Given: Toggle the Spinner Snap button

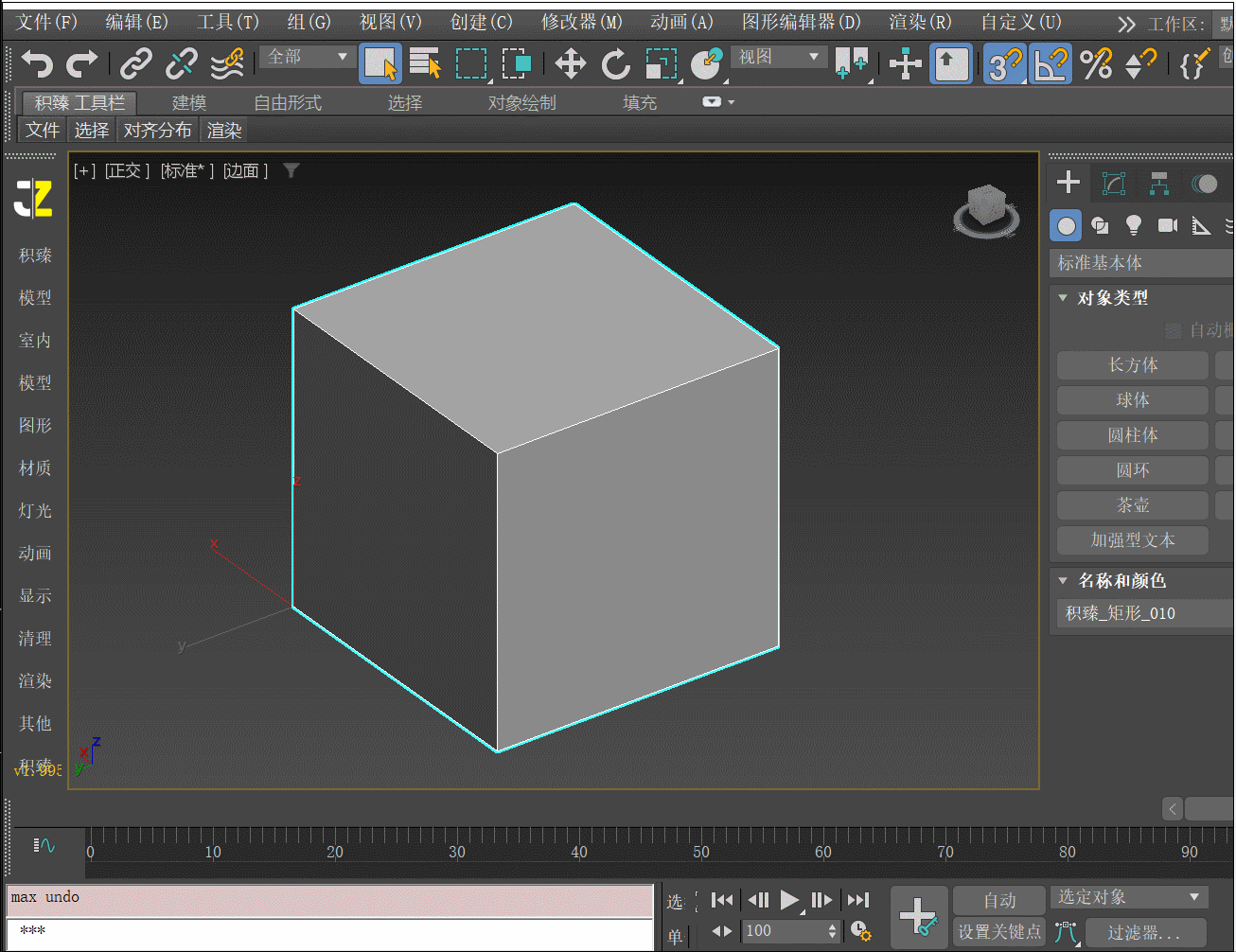Looking at the screenshot, I should (1140, 64).
